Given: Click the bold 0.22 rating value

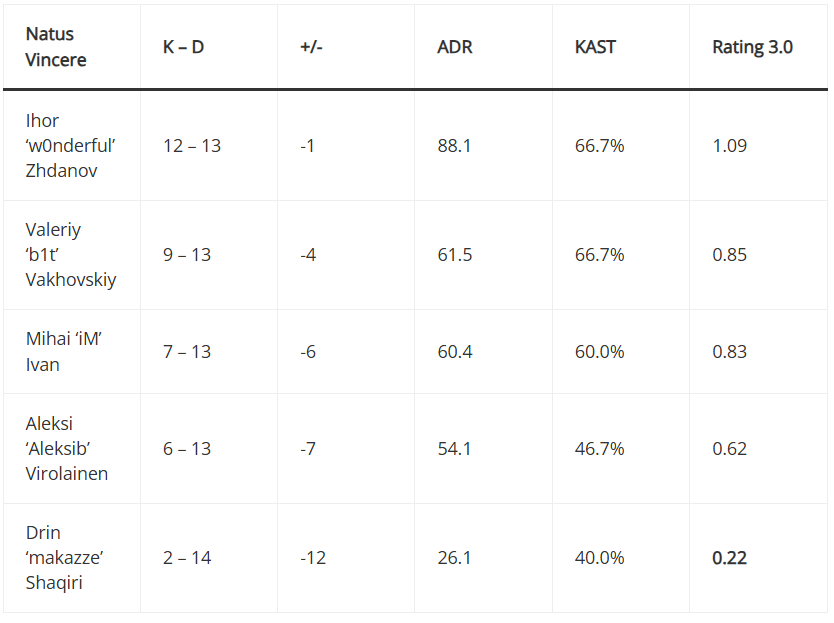Looking at the screenshot, I should click(x=729, y=558).
